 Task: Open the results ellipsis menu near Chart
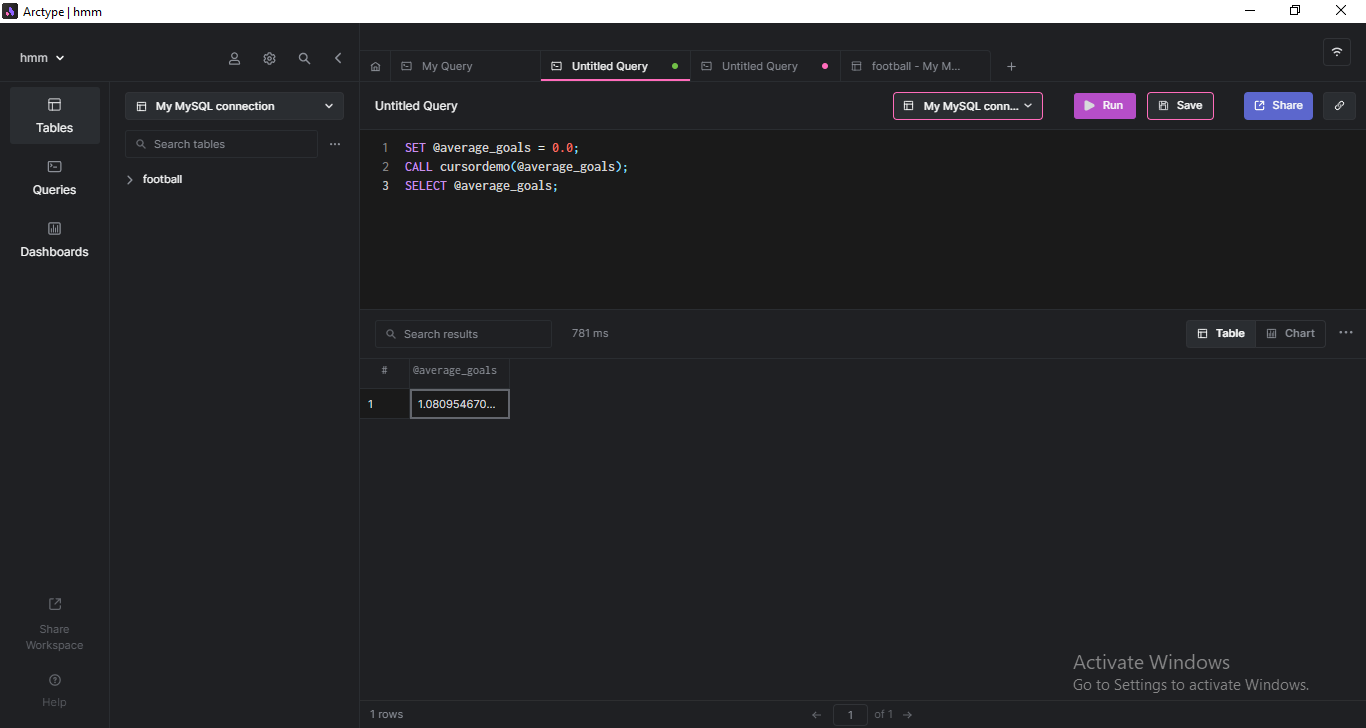(1345, 333)
